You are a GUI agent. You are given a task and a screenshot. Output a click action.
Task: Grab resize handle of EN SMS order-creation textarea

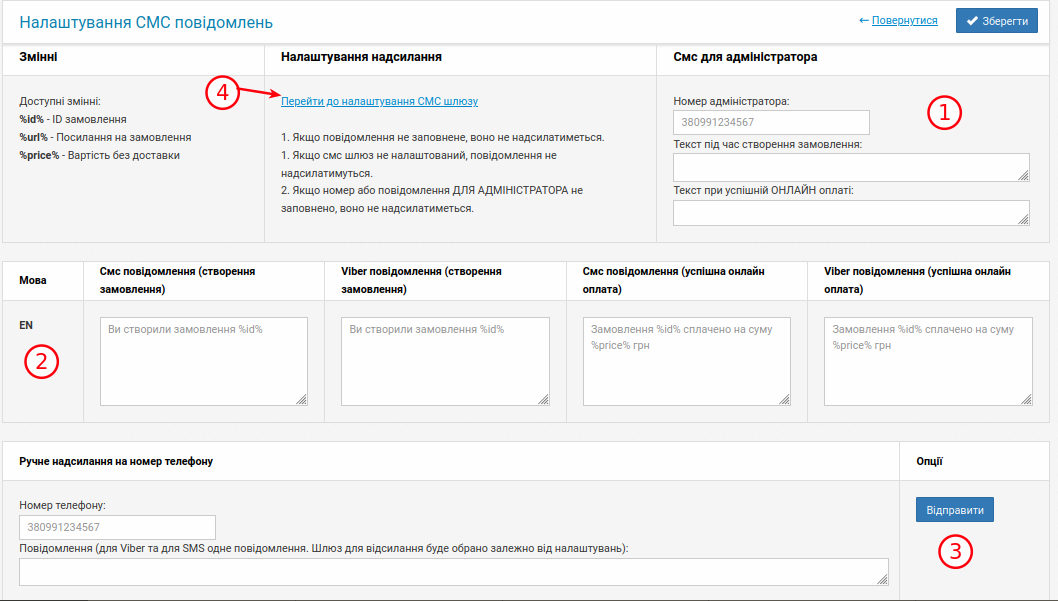click(x=302, y=399)
